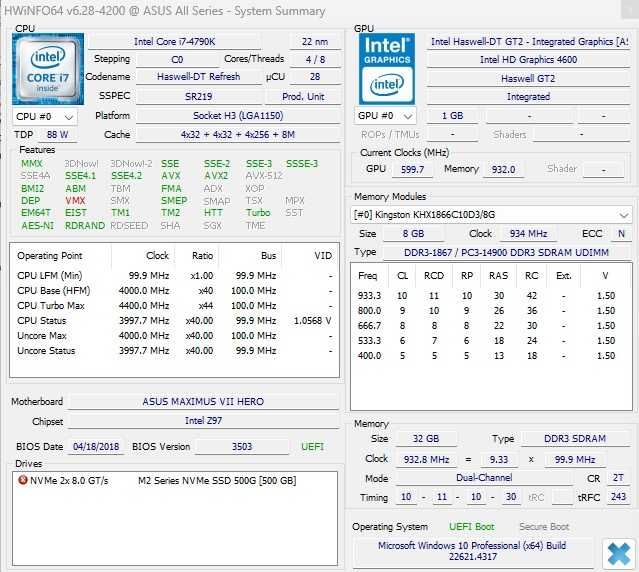Click the VMX feature flag

pos(75,201)
